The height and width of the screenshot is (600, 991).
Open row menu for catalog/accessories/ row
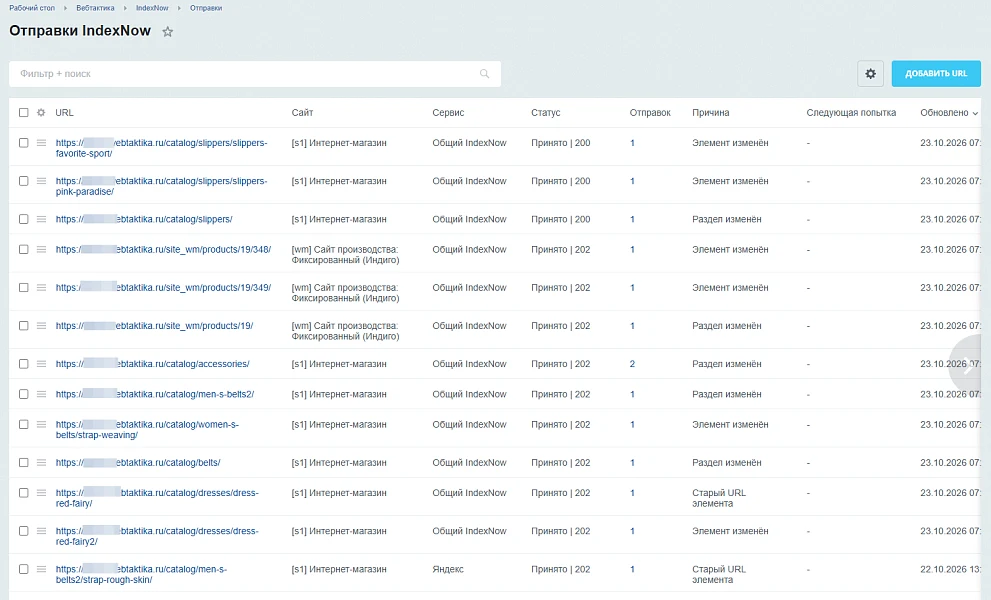pyautogui.click(x=41, y=364)
